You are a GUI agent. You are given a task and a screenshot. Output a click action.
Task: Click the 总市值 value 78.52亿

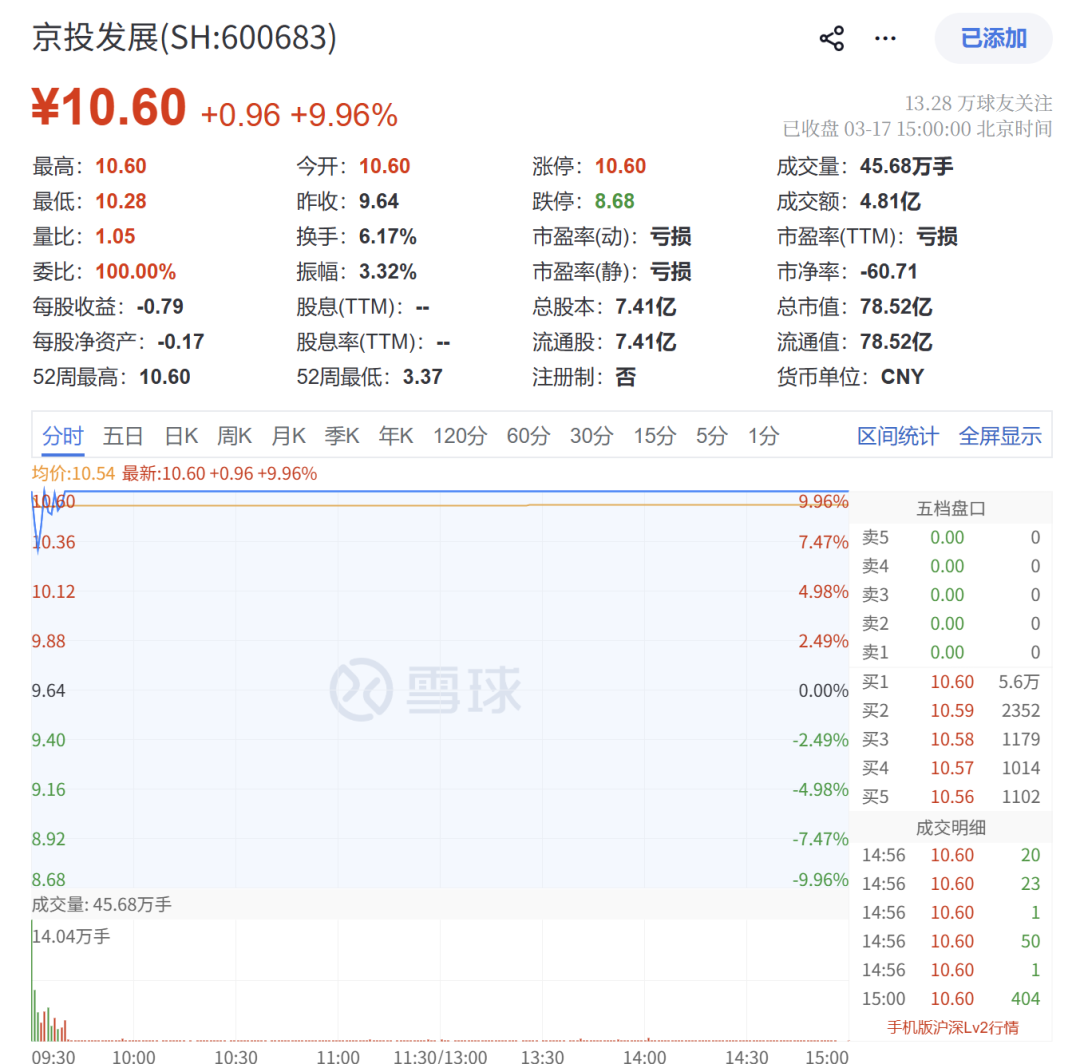click(896, 306)
